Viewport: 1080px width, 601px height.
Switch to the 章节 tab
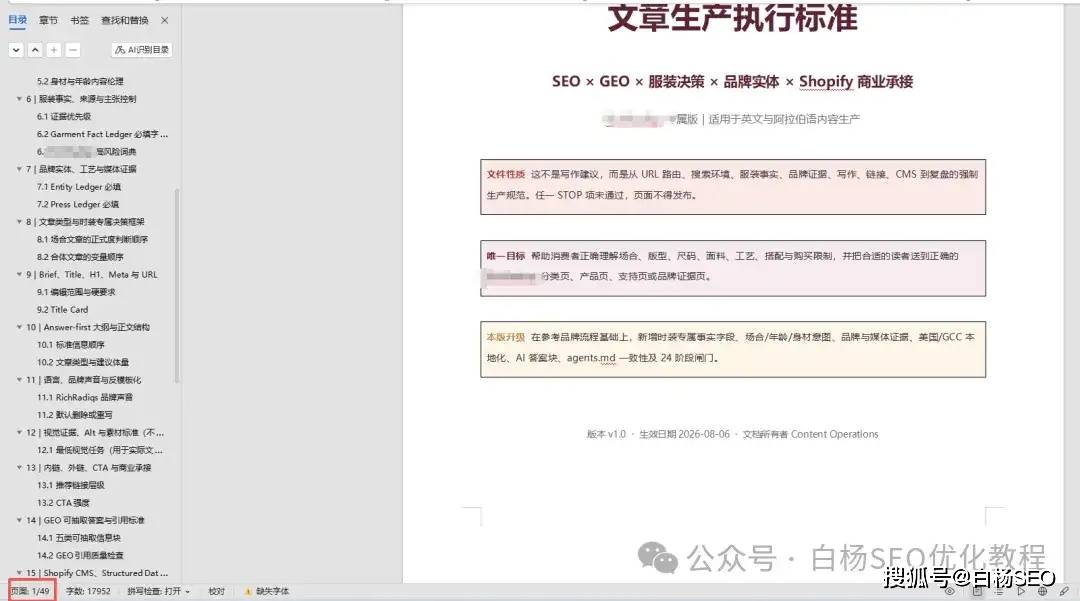pyautogui.click(x=48, y=20)
